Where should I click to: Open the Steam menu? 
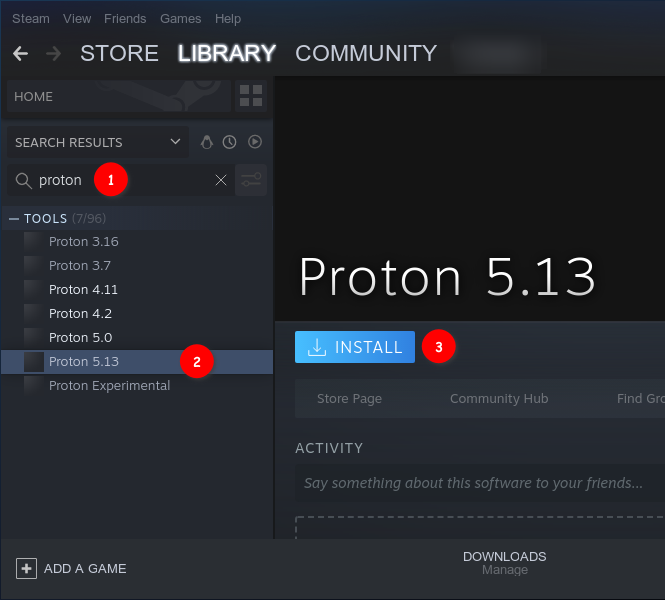click(31, 19)
